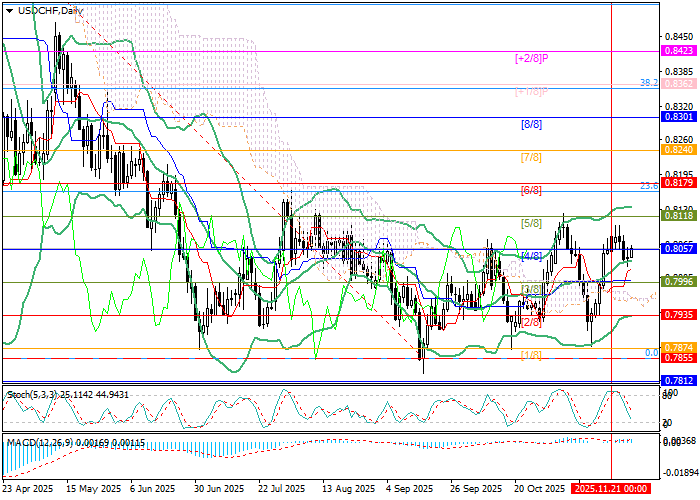Click the [6/8] Murrey level label
The height and width of the screenshot is (500, 700).
pos(531,190)
